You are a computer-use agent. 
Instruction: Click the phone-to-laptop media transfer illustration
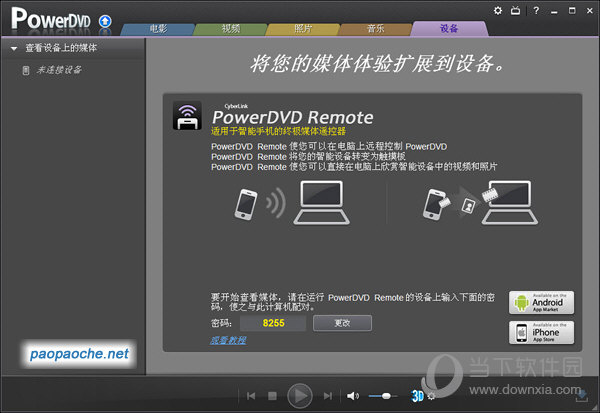[480, 203]
